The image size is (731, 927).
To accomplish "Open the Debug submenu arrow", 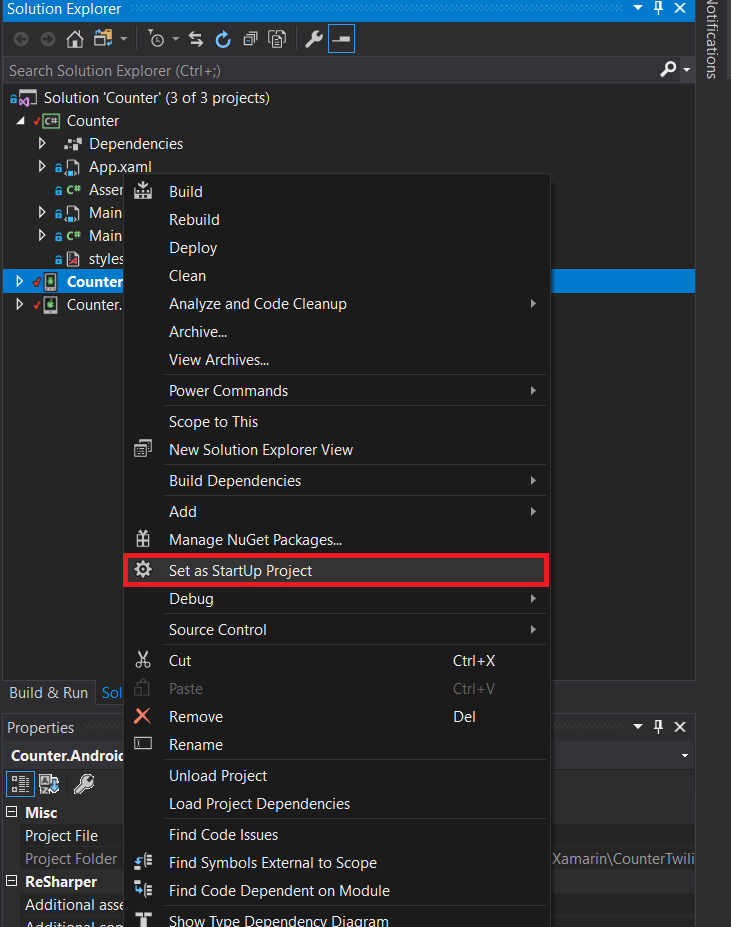I will tap(536, 598).
